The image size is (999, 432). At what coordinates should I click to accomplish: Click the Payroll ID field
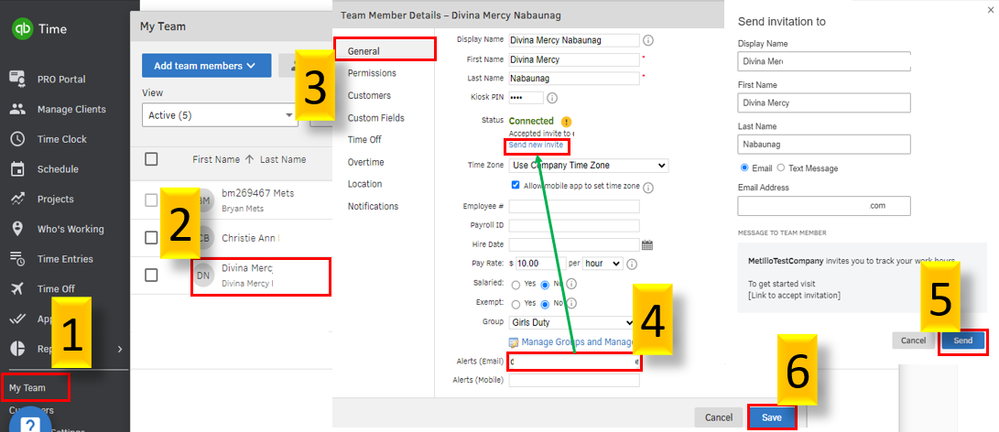coord(574,226)
